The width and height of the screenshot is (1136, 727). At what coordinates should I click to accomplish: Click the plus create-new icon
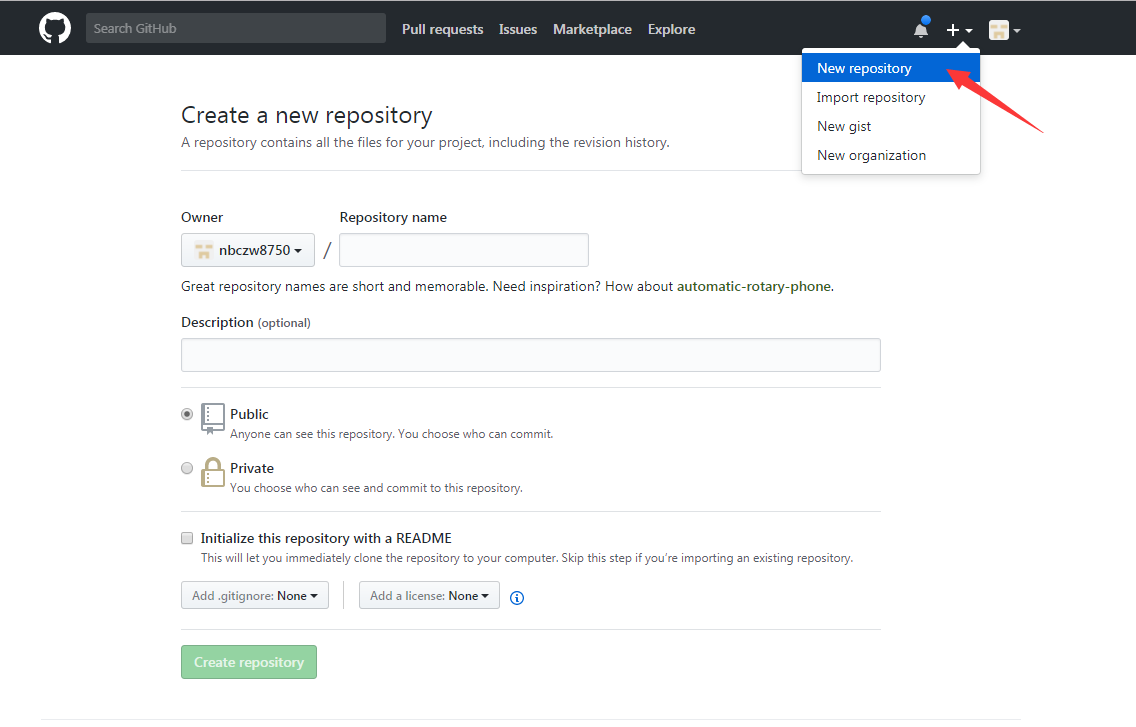(x=959, y=30)
